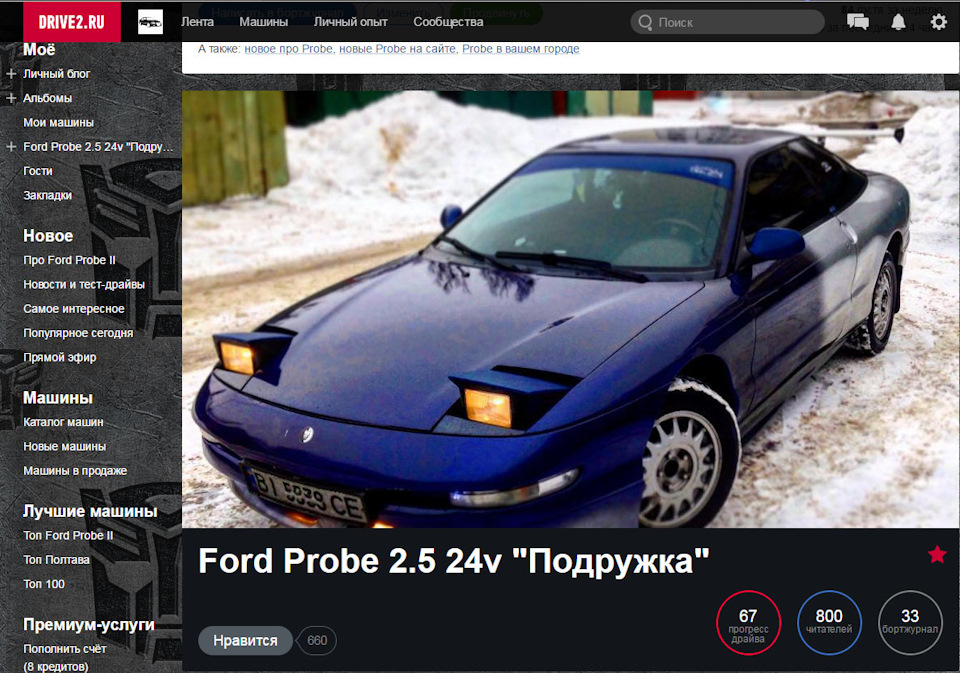Open Топ Полтава link
Viewport: 960px width, 673px height.
[56, 560]
